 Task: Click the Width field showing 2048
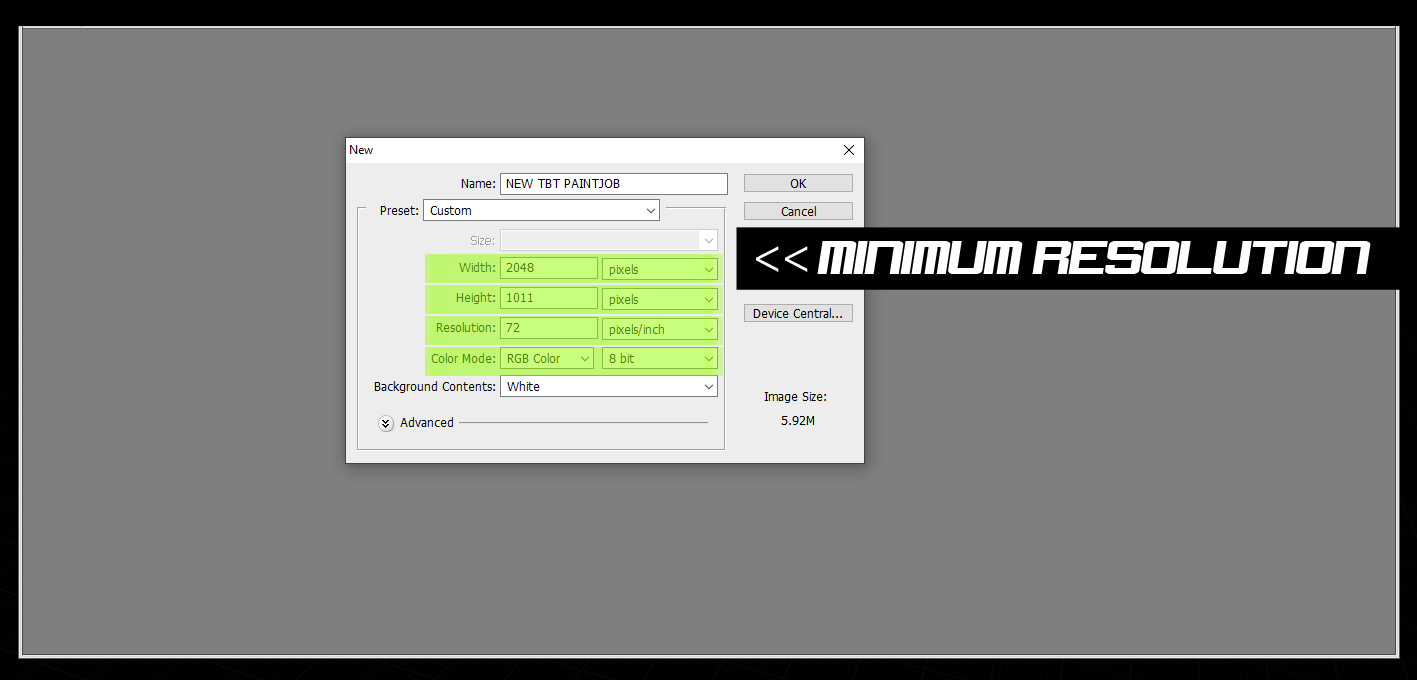548,268
